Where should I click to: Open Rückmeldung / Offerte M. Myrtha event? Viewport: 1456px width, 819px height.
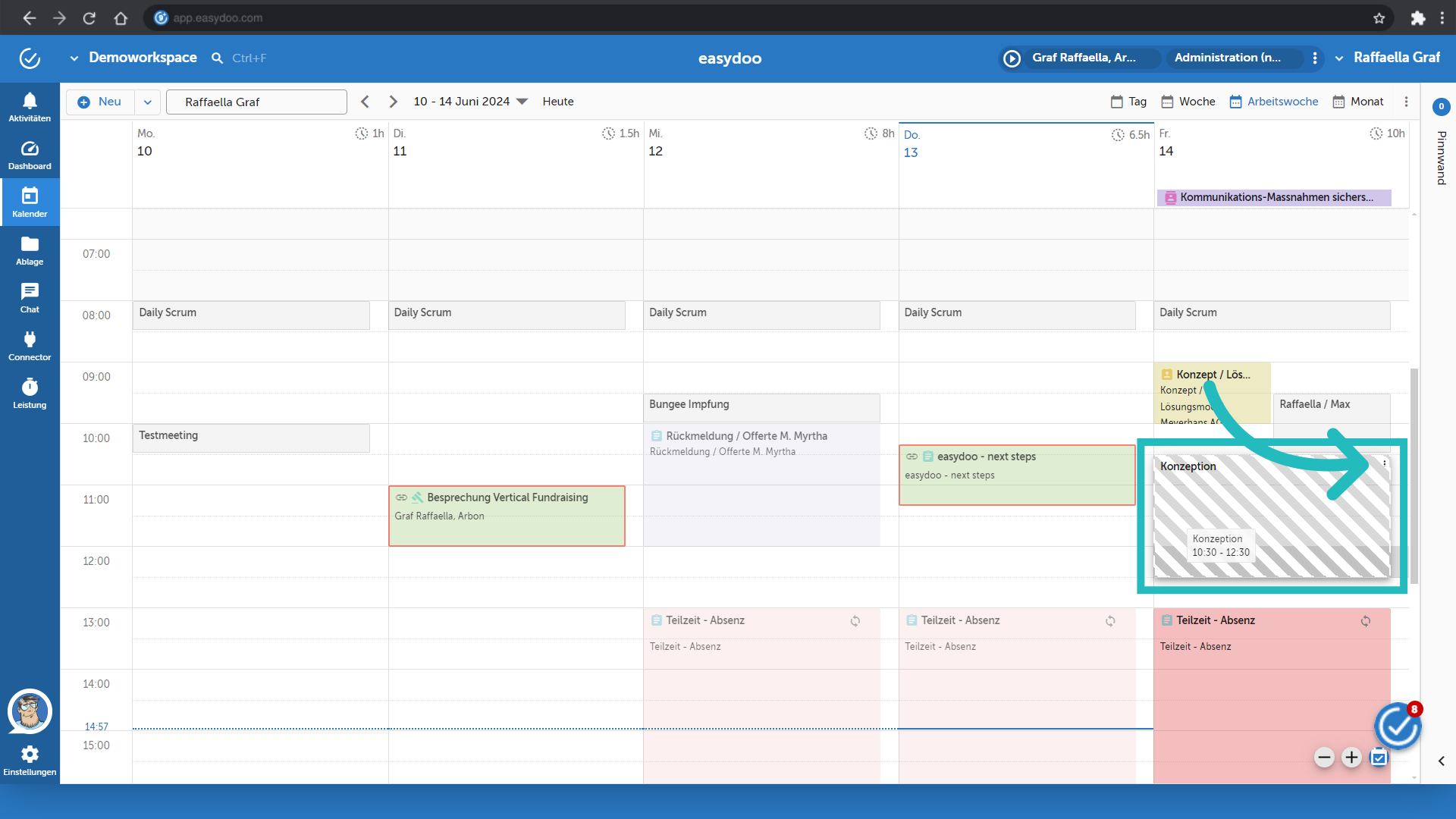click(761, 485)
